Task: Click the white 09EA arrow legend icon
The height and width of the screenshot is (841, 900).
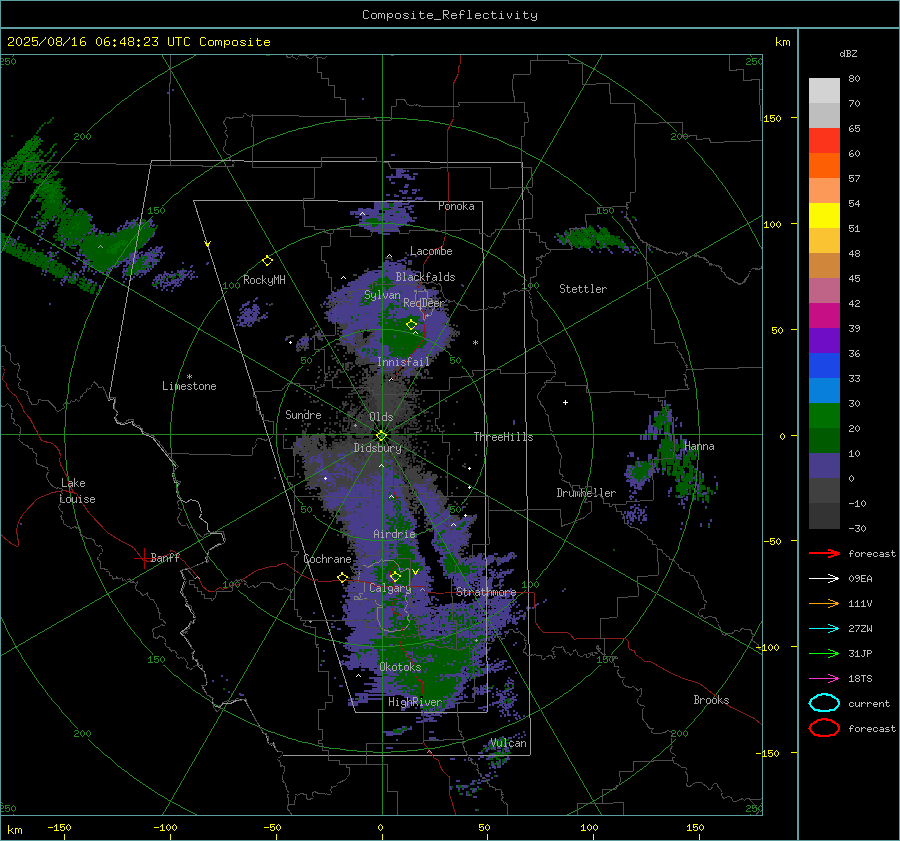Action: tap(824, 578)
